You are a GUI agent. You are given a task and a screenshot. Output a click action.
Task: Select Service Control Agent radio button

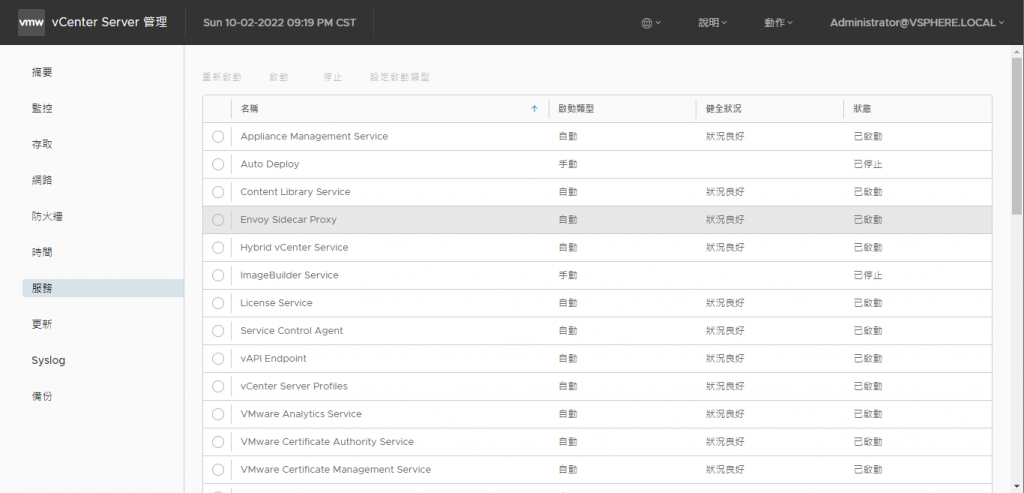coord(218,331)
